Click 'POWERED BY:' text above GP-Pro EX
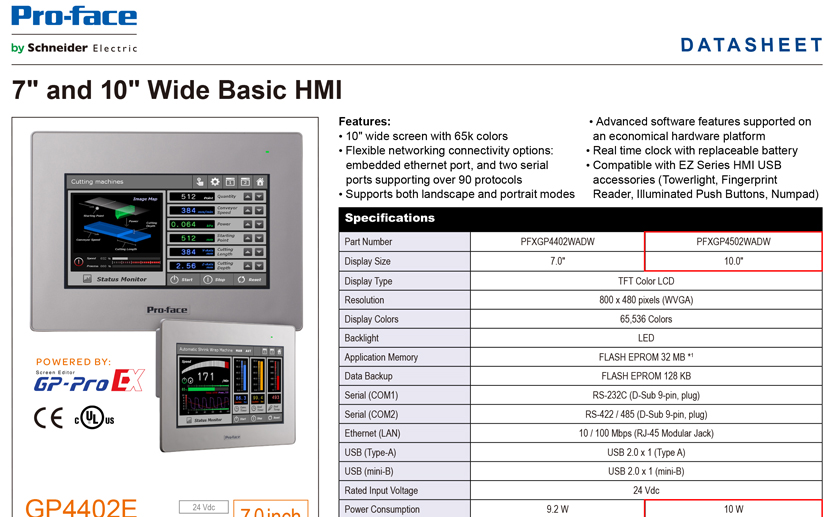Screen dimensions: 830x517 pos(74,362)
